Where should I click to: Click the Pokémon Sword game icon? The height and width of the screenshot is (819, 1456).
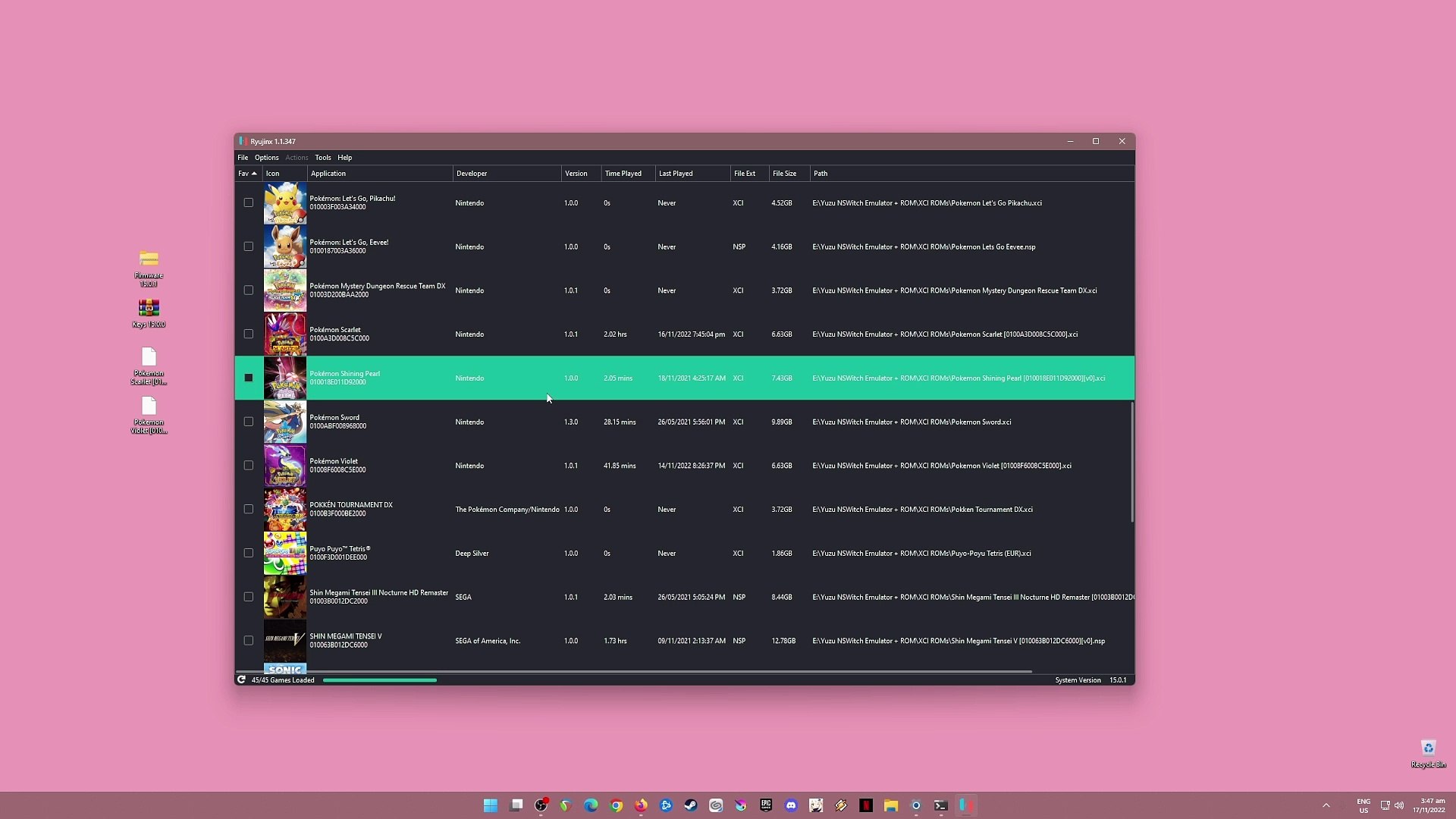[x=284, y=422]
